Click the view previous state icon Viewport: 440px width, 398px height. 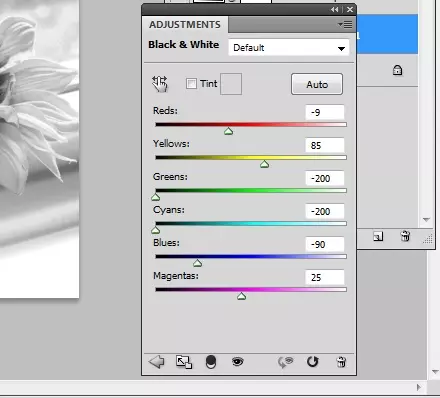(x=285, y=362)
